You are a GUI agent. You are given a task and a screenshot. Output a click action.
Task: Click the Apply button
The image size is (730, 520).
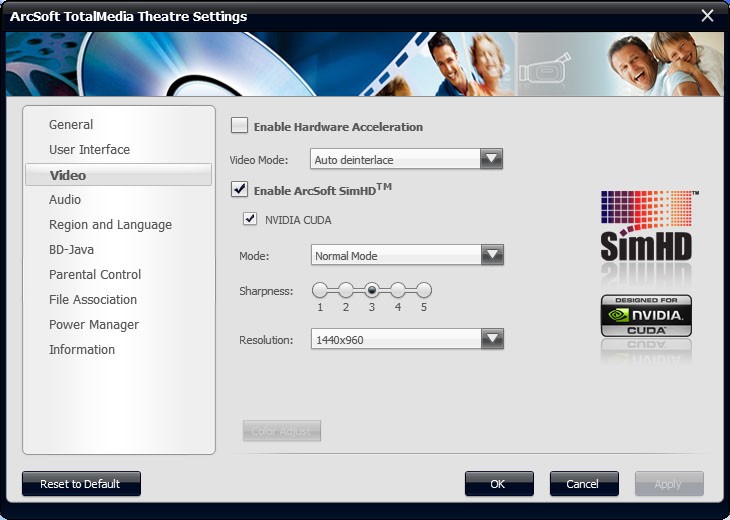pos(669,484)
